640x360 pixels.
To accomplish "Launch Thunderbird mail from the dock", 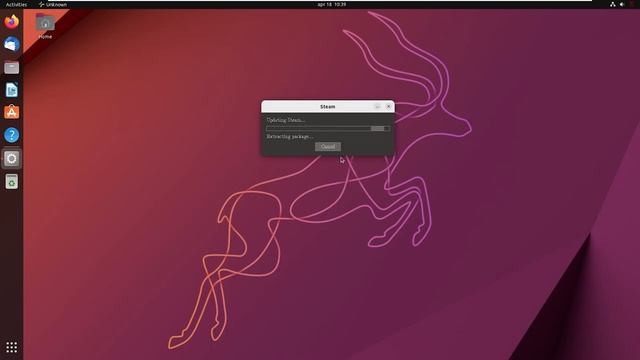I will (11, 44).
